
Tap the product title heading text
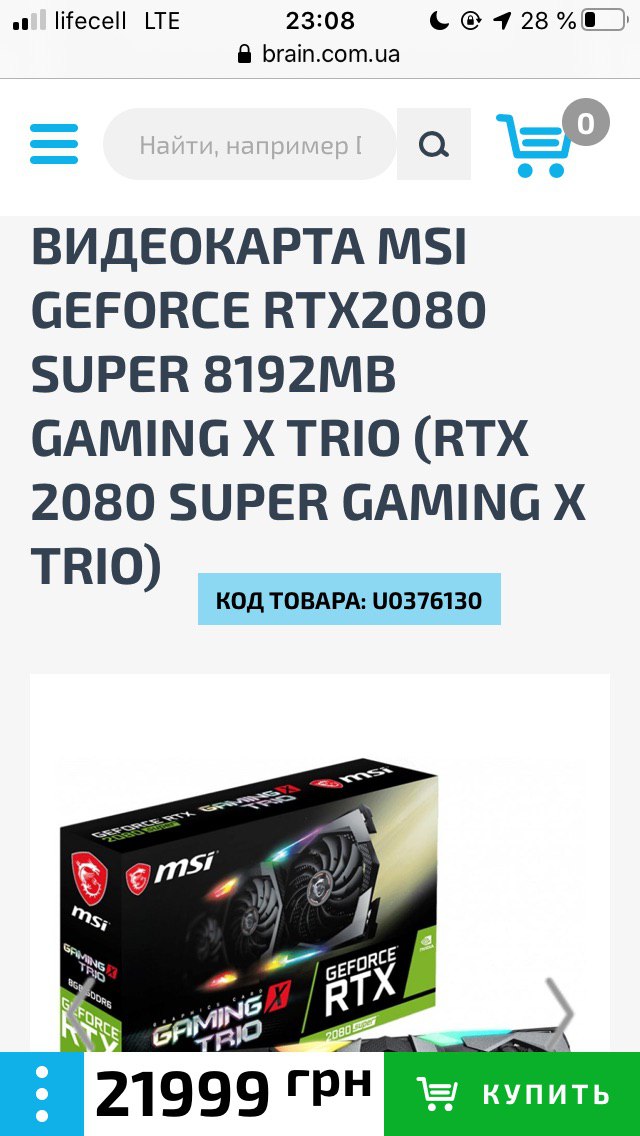(308, 406)
